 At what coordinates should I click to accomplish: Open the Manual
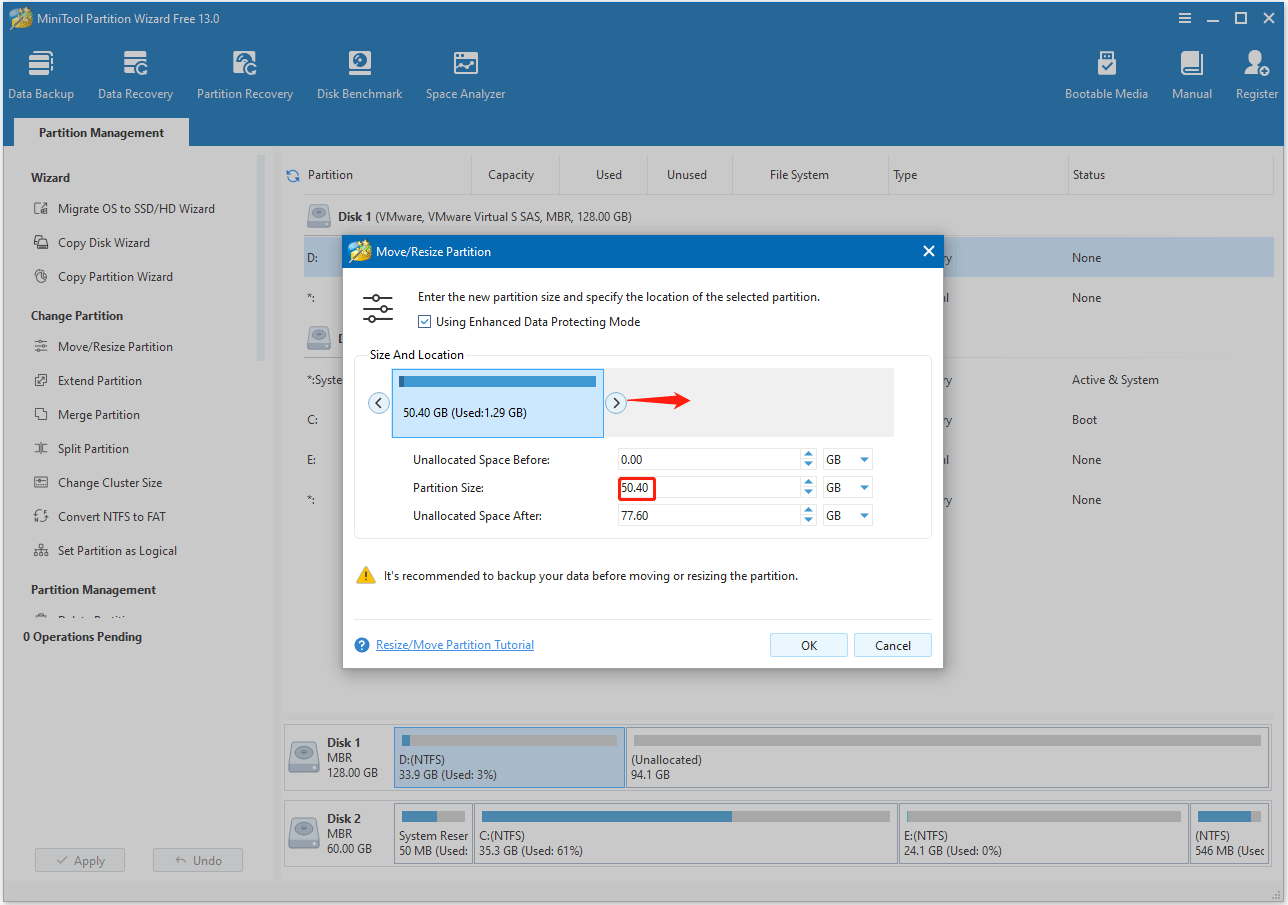[x=1190, y=72]
